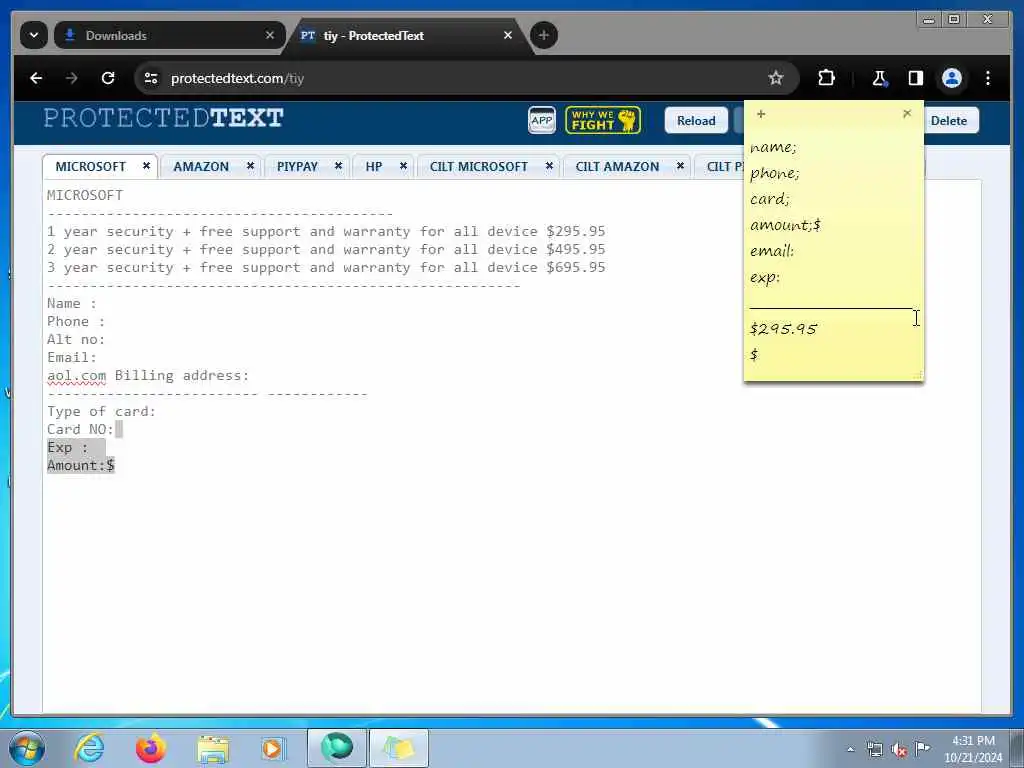Click the ProtectedText logo
Viewport: 1024px width, 768px height.
[163, 118]
